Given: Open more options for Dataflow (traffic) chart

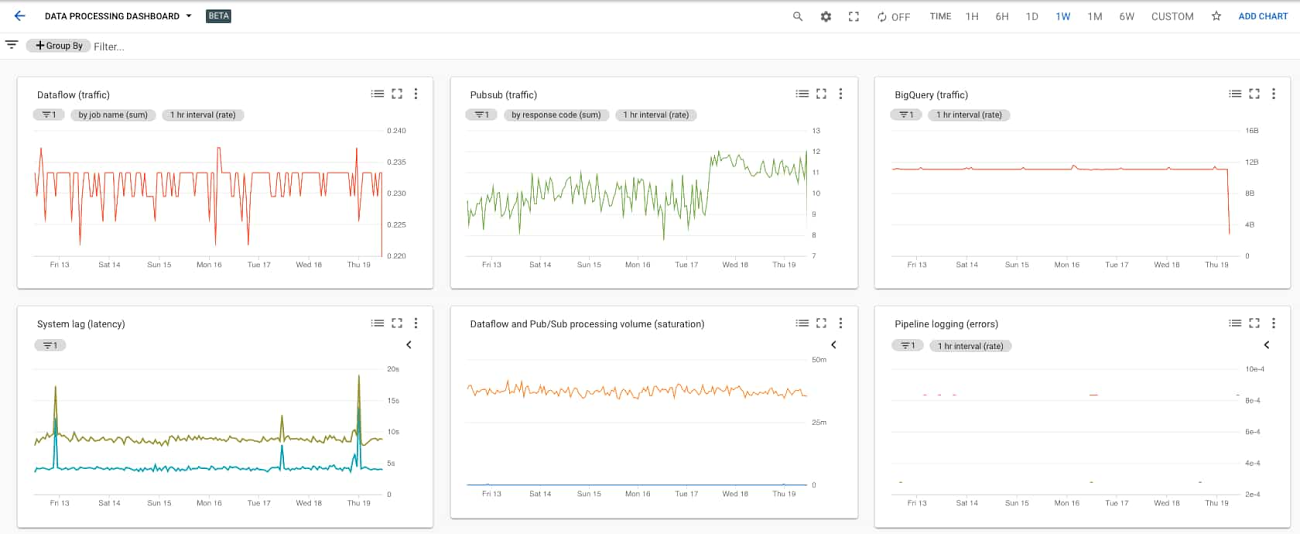Looking at the screenshot, I should [x=416, y=94].
